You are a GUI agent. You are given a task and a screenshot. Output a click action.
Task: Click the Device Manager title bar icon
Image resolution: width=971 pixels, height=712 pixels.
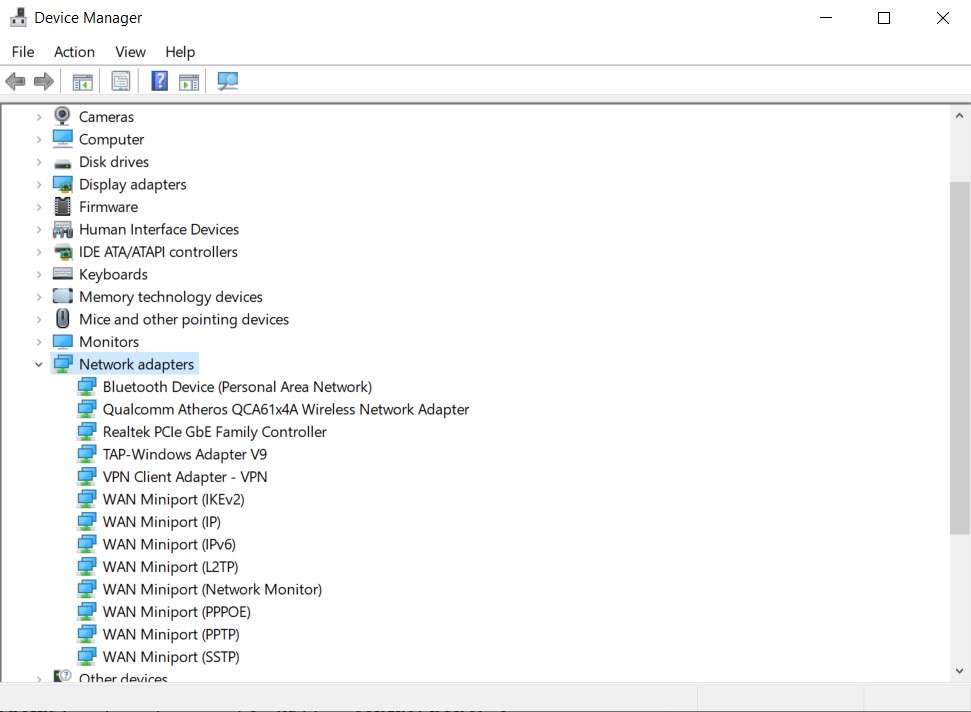coord(19,17)
